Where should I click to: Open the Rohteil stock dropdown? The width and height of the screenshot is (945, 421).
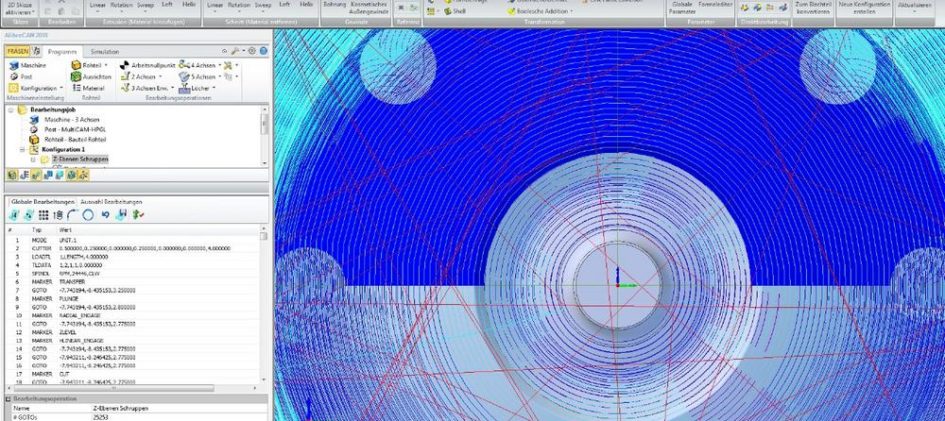point(89,65)
